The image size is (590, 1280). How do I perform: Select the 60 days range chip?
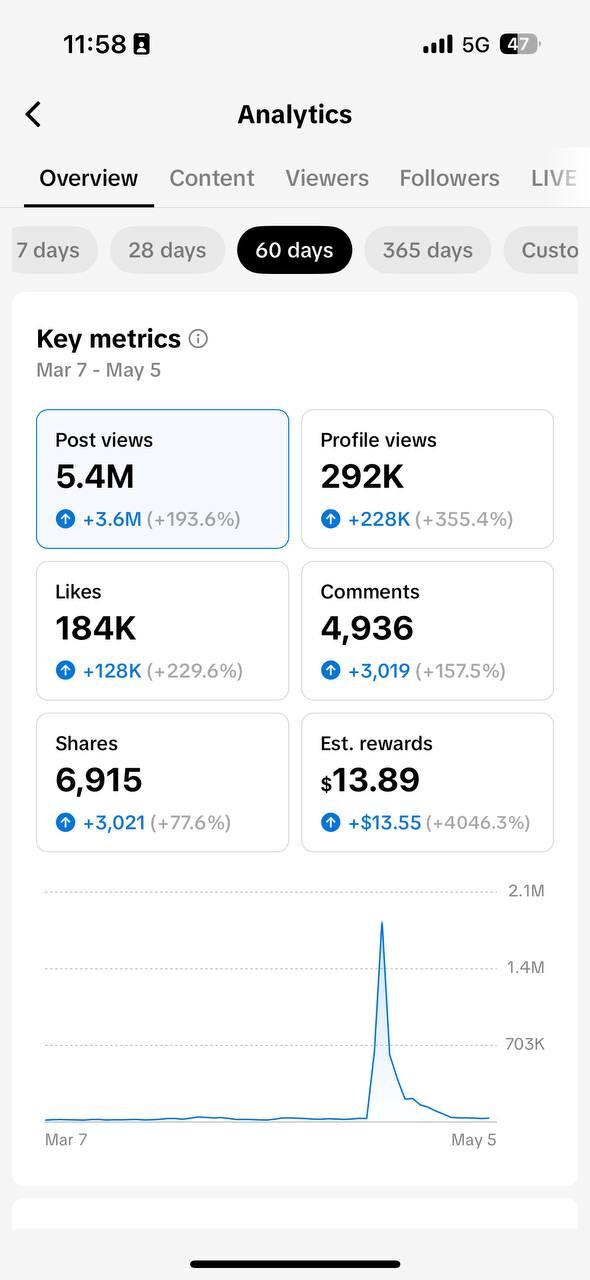coord(294,250)
